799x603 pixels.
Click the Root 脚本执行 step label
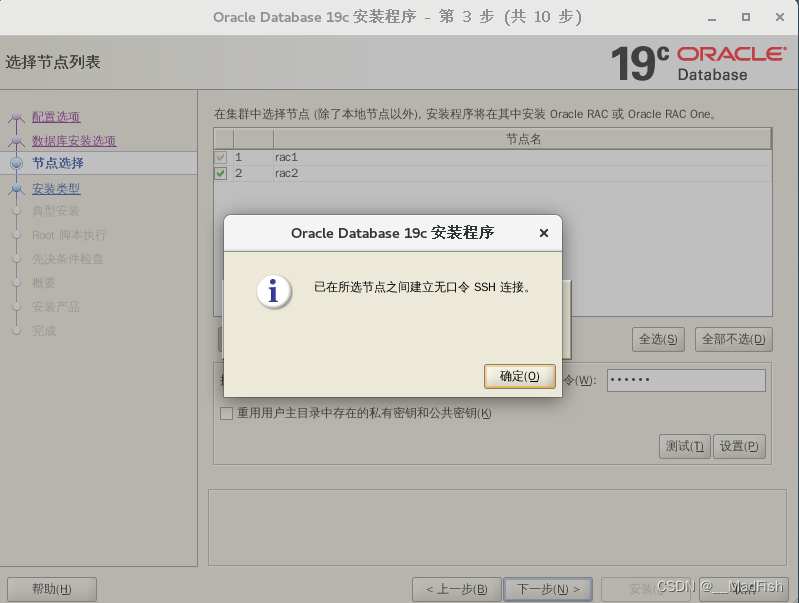69,235
